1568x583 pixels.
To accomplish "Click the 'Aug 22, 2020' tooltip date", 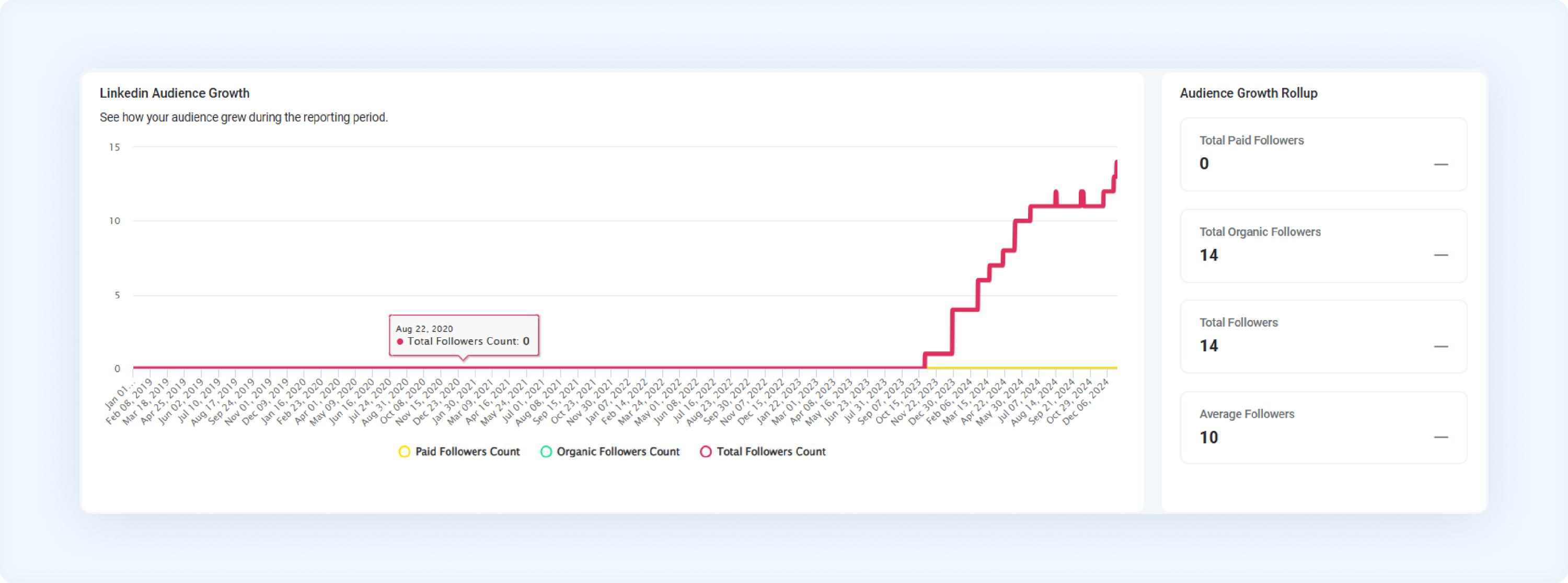I will tap(424, 328).
